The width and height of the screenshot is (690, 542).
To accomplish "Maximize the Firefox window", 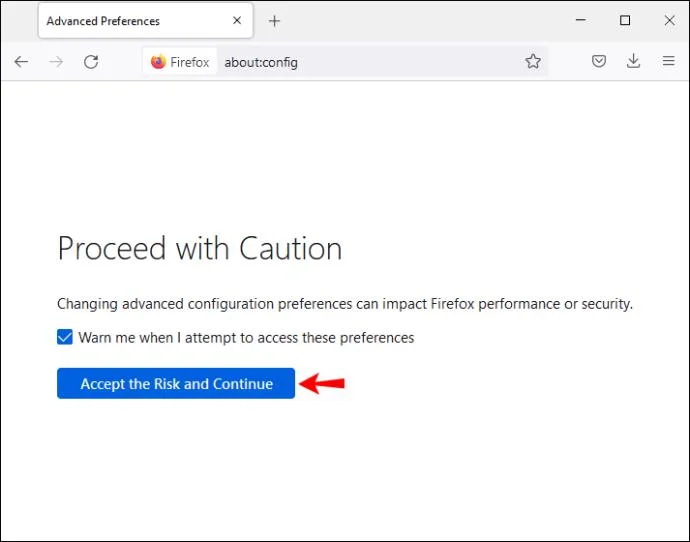I will pos(625,20).
